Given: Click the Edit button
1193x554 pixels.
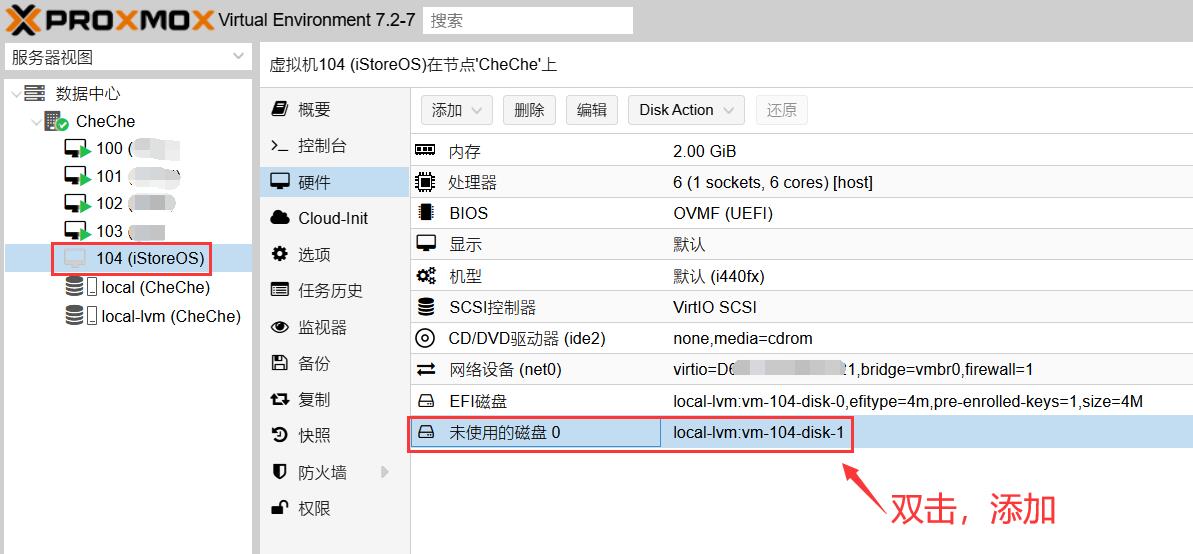Looking at the screenshot, I should click(592, 110).
